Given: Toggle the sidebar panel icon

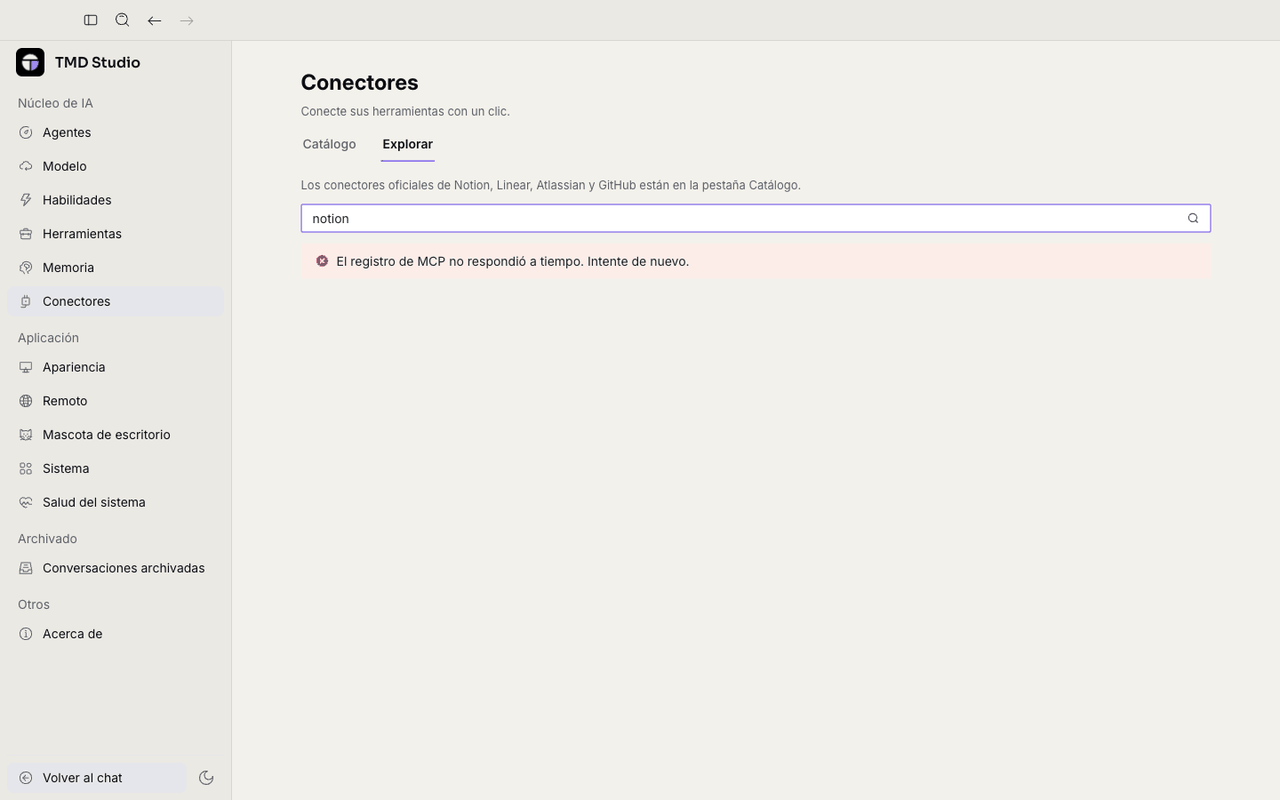Looking at the screenshot, I should [x=90, y=20].
